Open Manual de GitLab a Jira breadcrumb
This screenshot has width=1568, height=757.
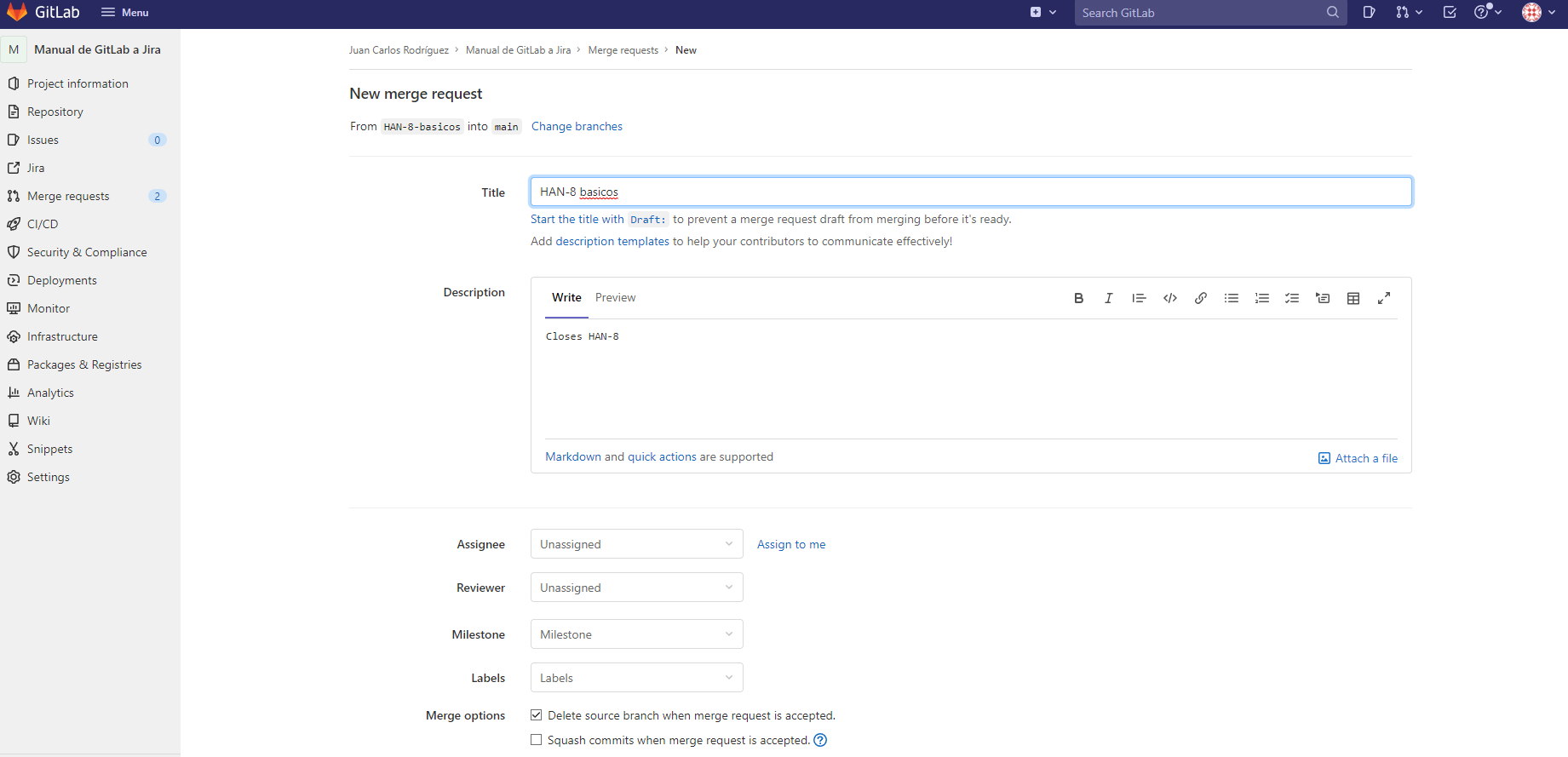pos(518,50)
